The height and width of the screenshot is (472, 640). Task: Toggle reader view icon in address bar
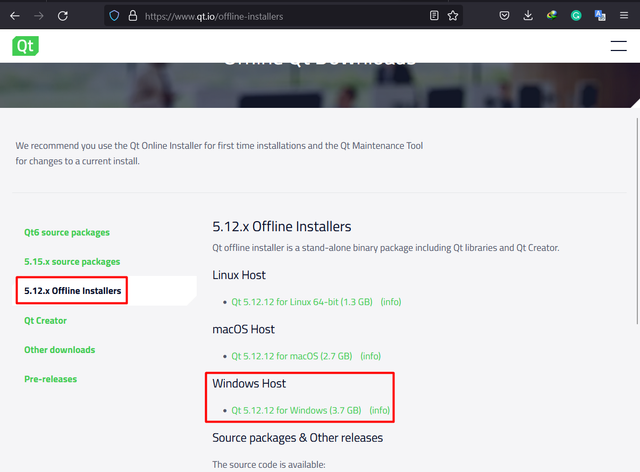click(434, 16)
